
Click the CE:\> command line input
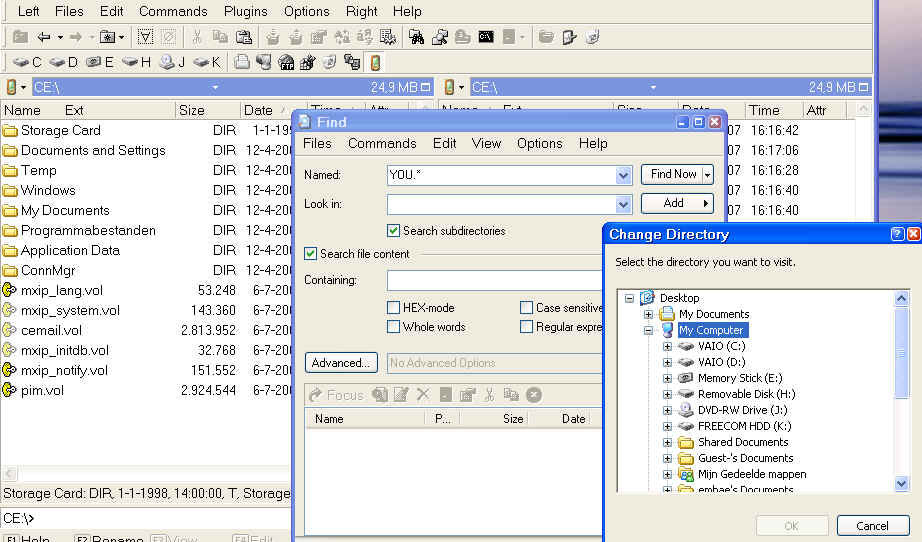click(146, 518)
